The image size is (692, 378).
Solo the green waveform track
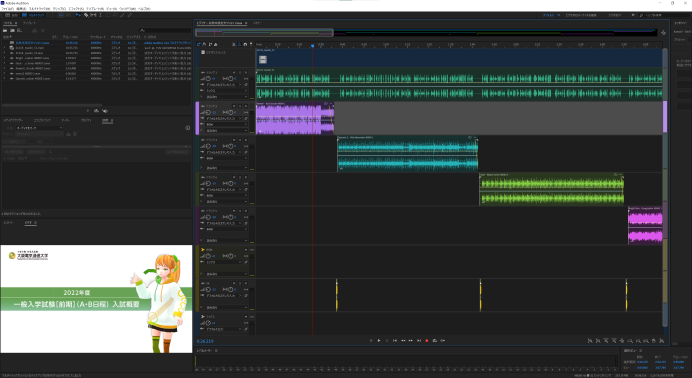(x=240, y=72)
